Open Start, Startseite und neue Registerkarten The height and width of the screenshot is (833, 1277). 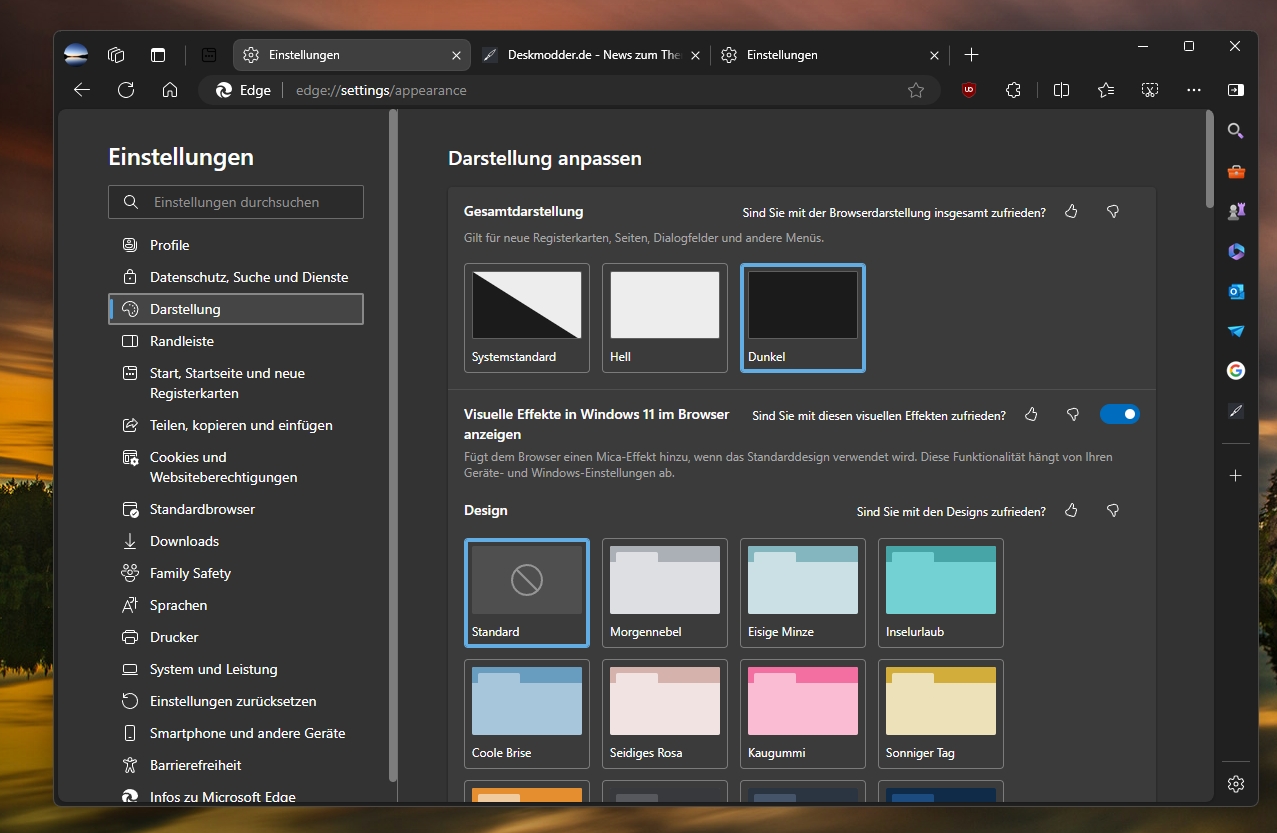tap(235, 383)
